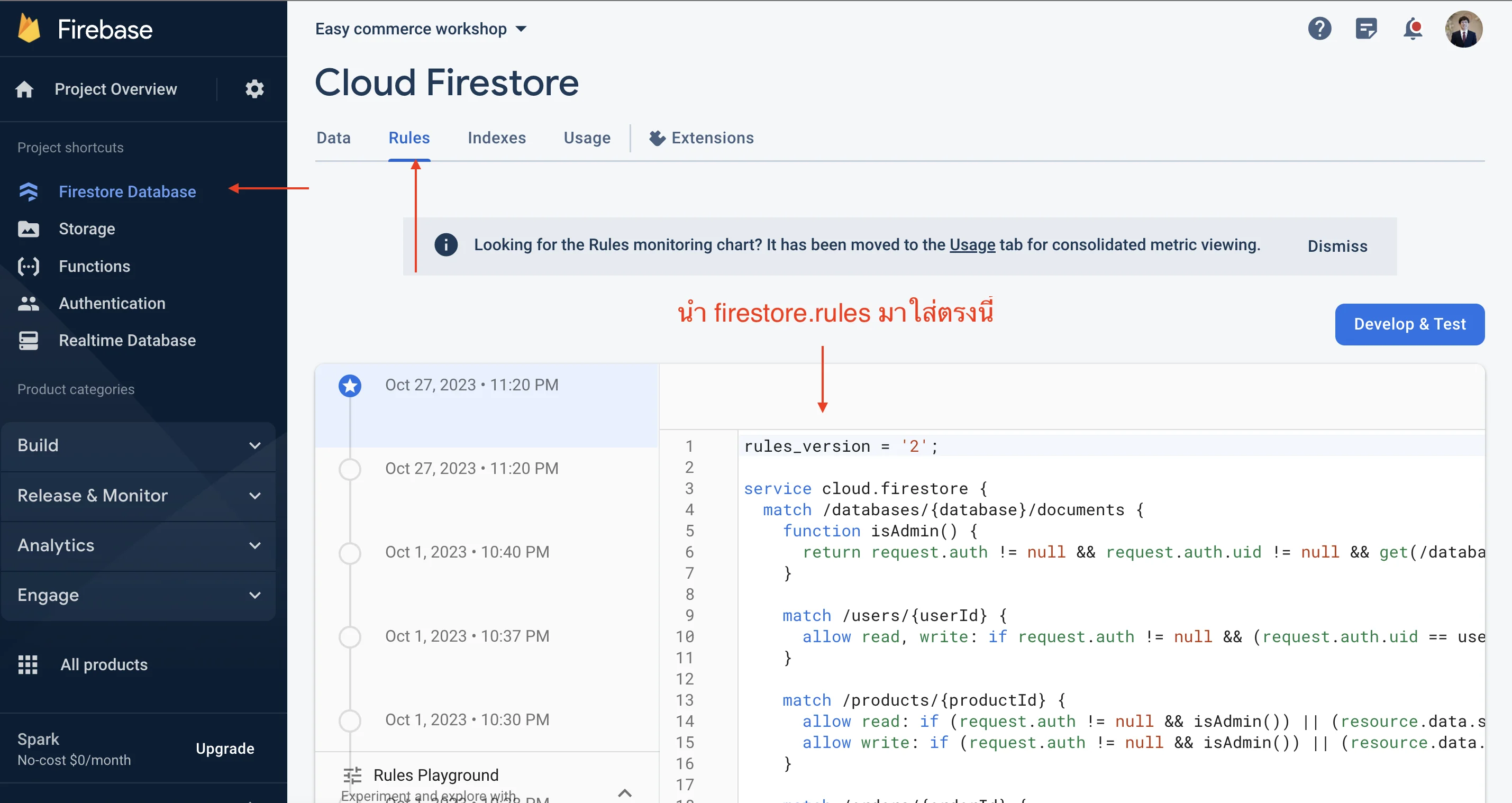This screenshot has width=1512, height=803.
Task: Open Functions in the sidebar
Action: pos(95,267)
